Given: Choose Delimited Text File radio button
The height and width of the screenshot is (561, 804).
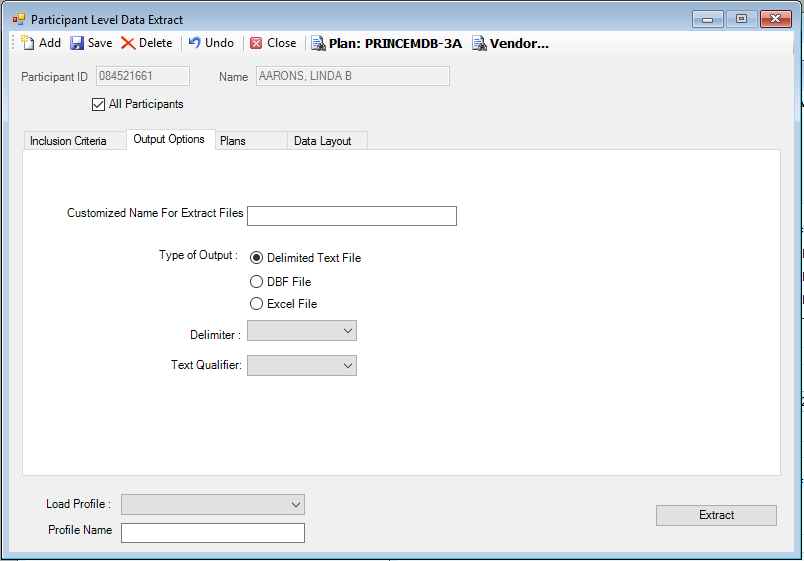Looking at the screenshot, I should click(x=257, y=258).
